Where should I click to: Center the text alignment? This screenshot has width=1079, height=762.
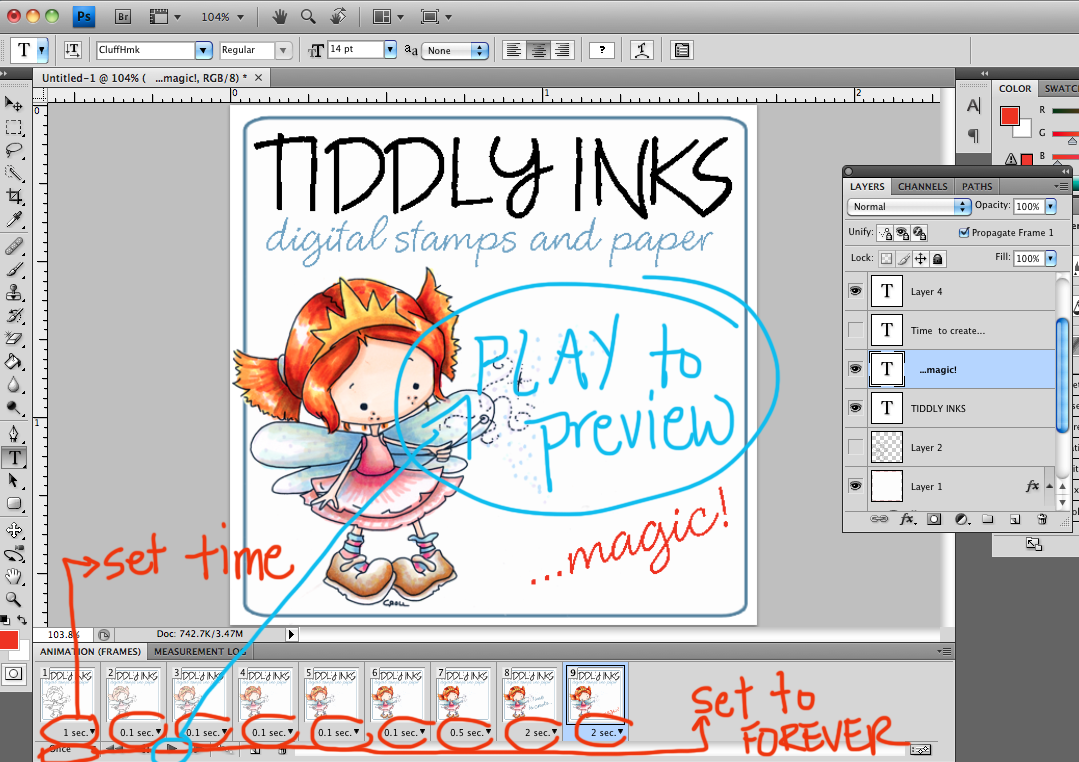pos(538,50)
